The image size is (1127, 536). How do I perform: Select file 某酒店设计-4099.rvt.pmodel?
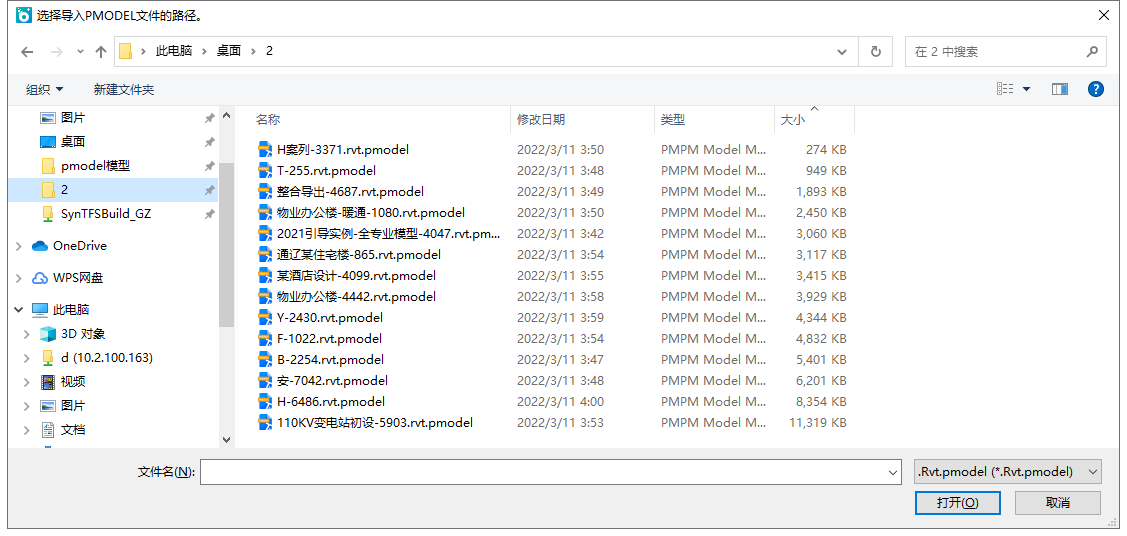356,276
